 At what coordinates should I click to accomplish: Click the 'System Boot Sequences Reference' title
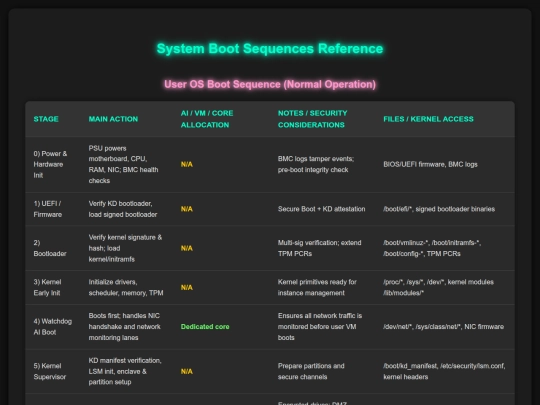pos(270,49)
